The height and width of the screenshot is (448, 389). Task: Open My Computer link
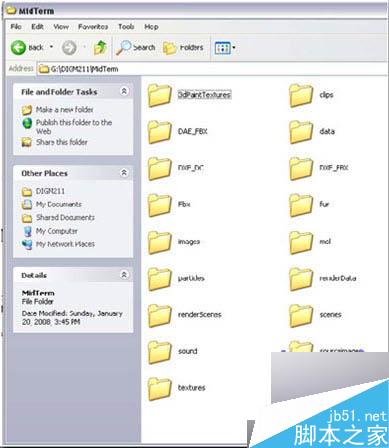coord(57,231)
